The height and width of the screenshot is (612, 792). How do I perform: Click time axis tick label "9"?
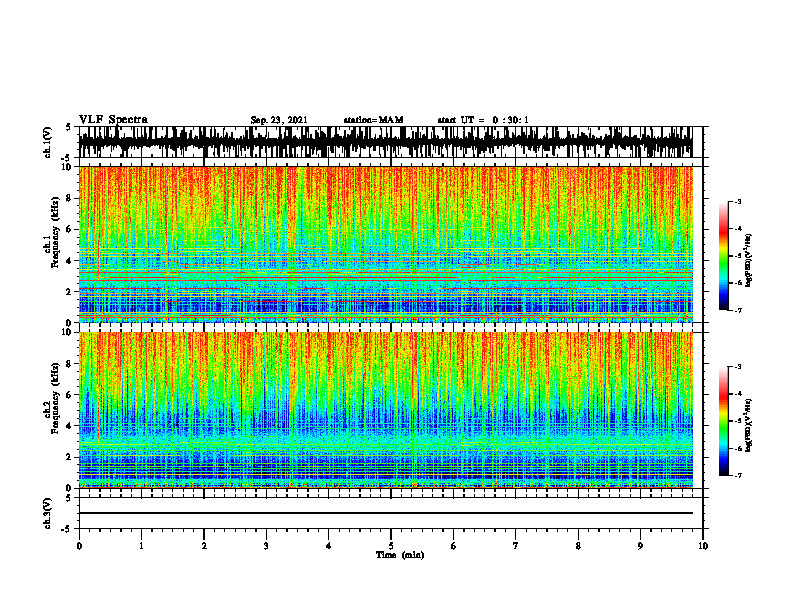(640, 546)
